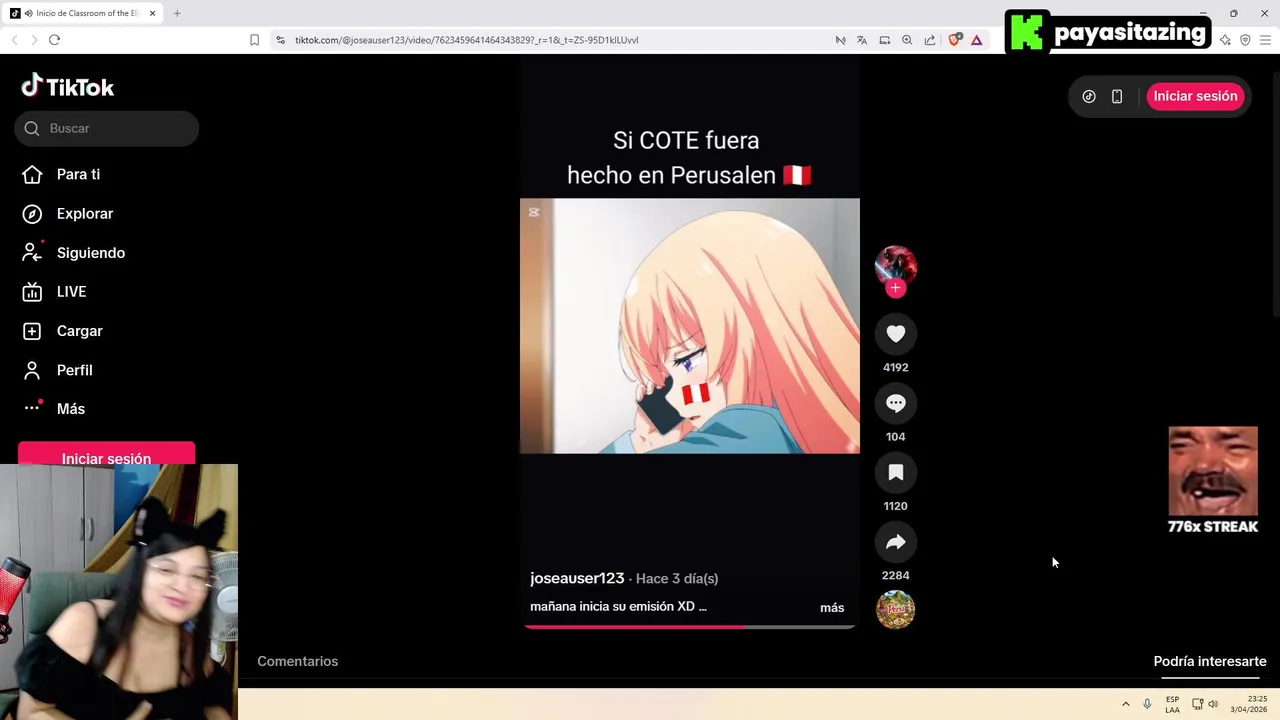Save video with bookmark icon
Viewport: 1280px width, 720px height.
pyautogui.click(x=895, y=472)
